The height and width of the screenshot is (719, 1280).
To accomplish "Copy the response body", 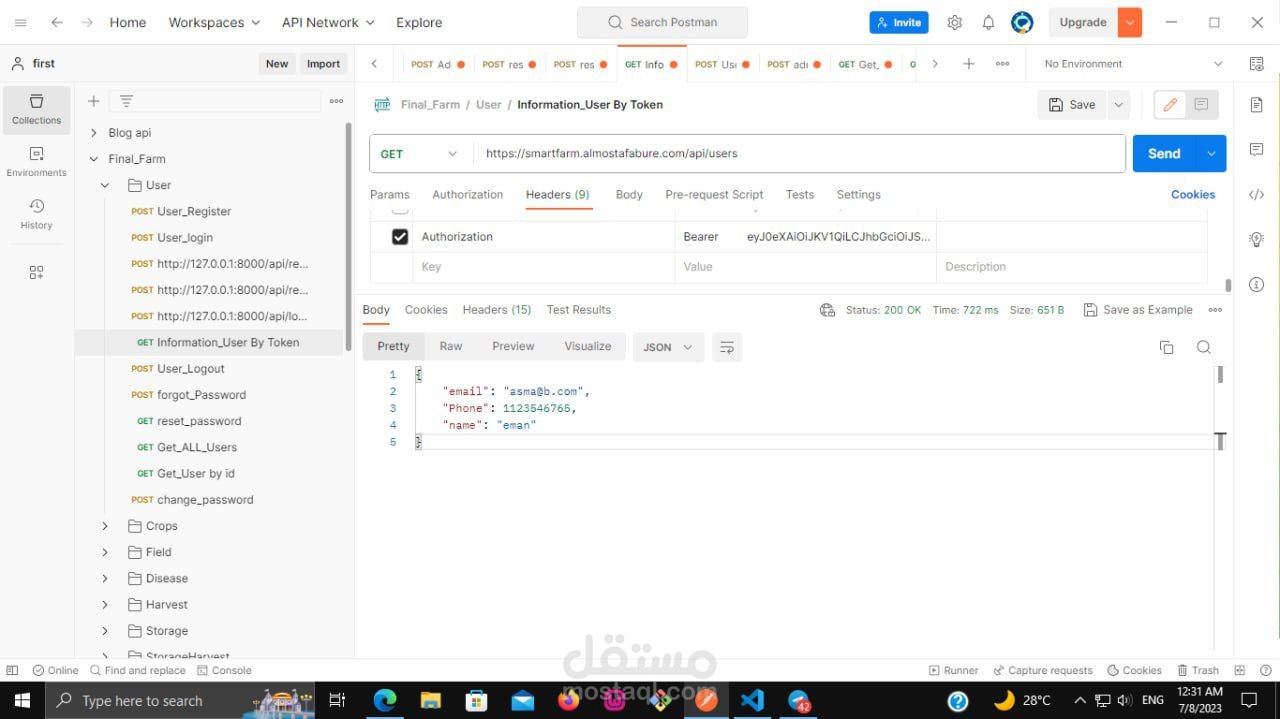I will click(1166, 347).
